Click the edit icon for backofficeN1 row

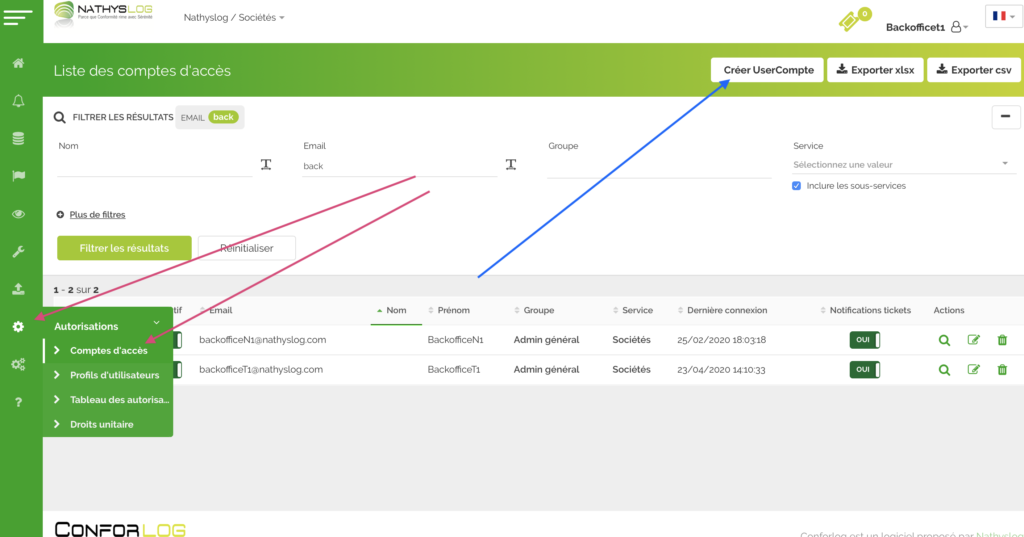click(x=973, y=340)
